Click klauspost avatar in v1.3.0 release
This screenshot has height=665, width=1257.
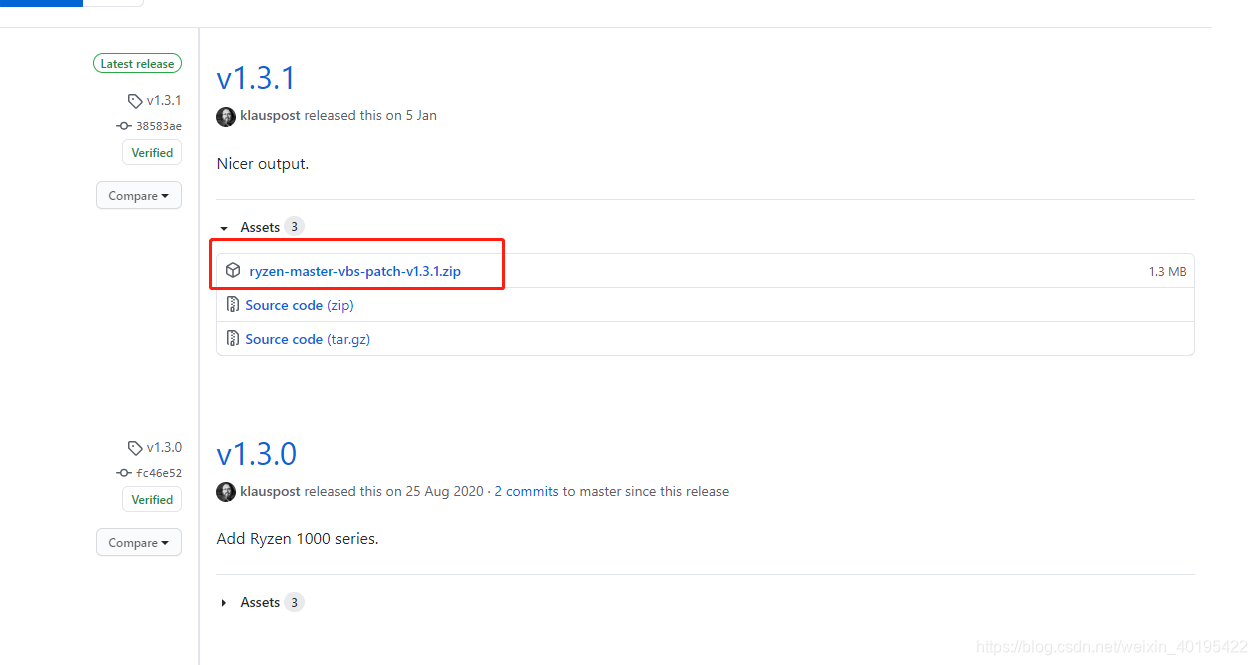pyautogui.click(x=226, y=492)
